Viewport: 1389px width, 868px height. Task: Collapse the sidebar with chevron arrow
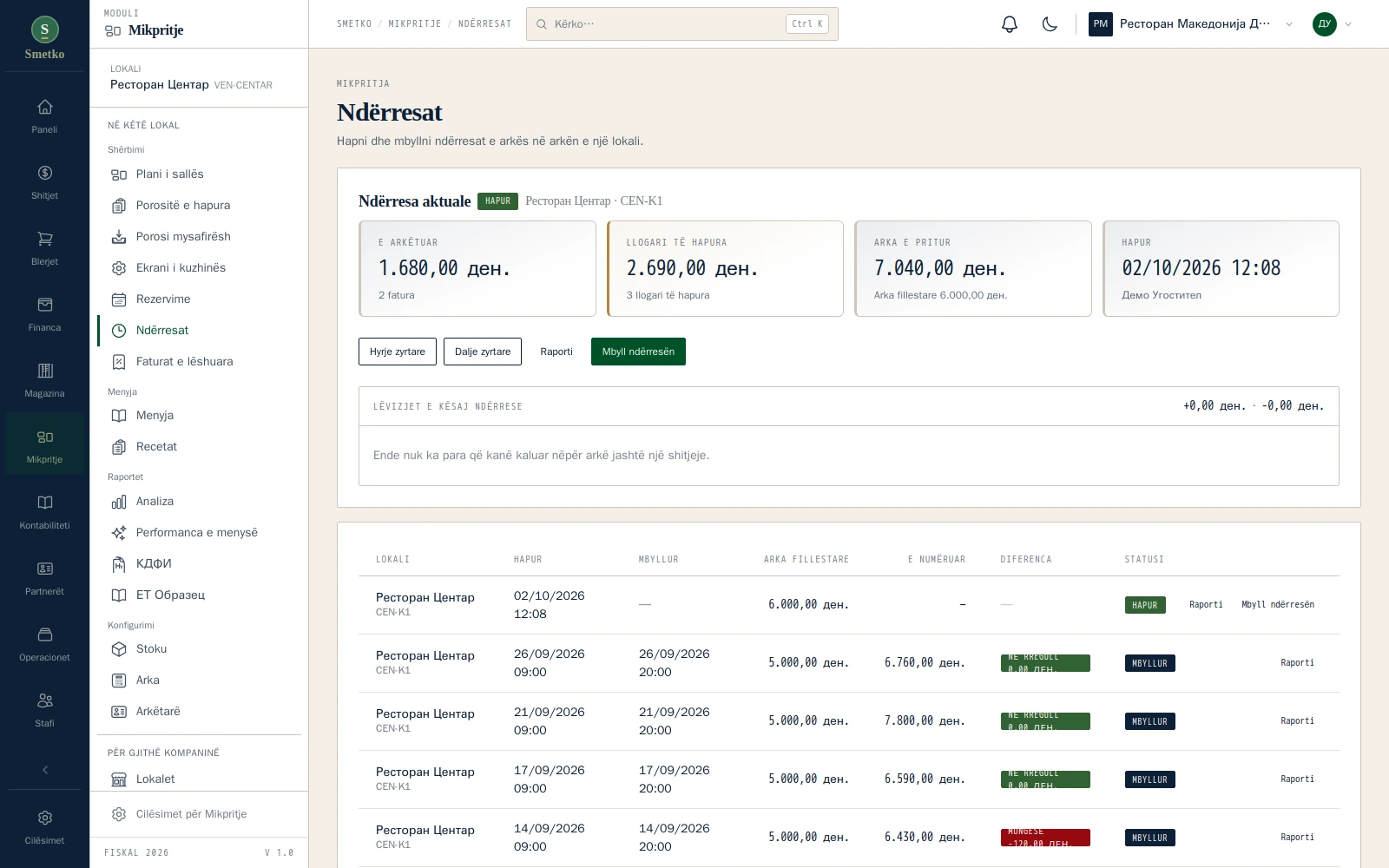pyautogui.click(x=45, y=770)
